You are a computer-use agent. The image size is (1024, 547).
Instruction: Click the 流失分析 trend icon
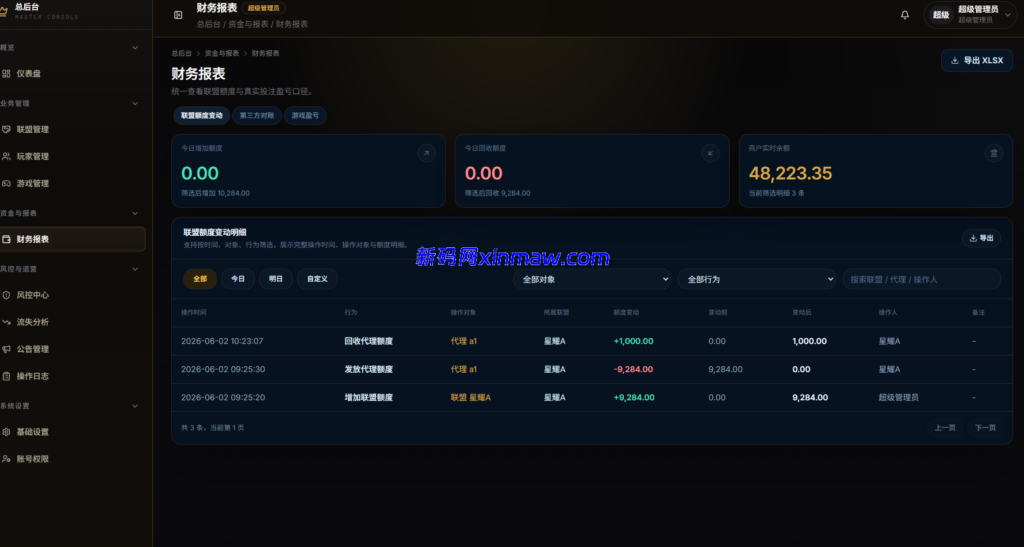[x=6, y=322]
